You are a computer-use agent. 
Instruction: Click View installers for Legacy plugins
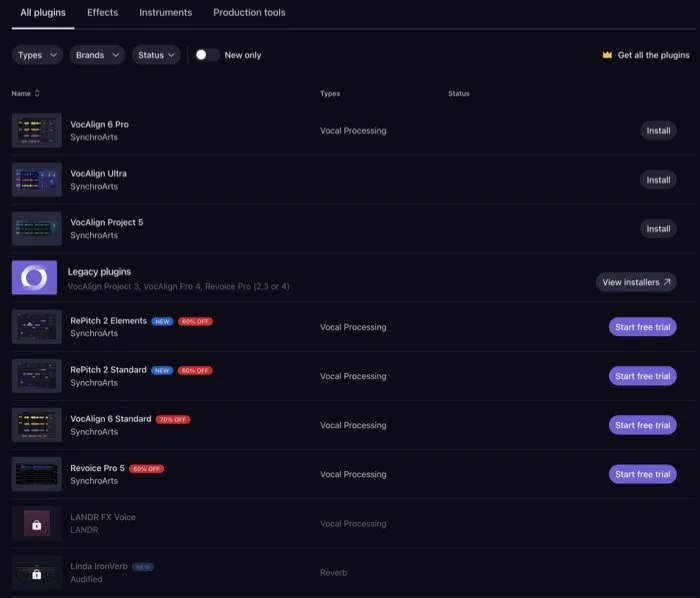pyautogui.click(x=636, y=282)
